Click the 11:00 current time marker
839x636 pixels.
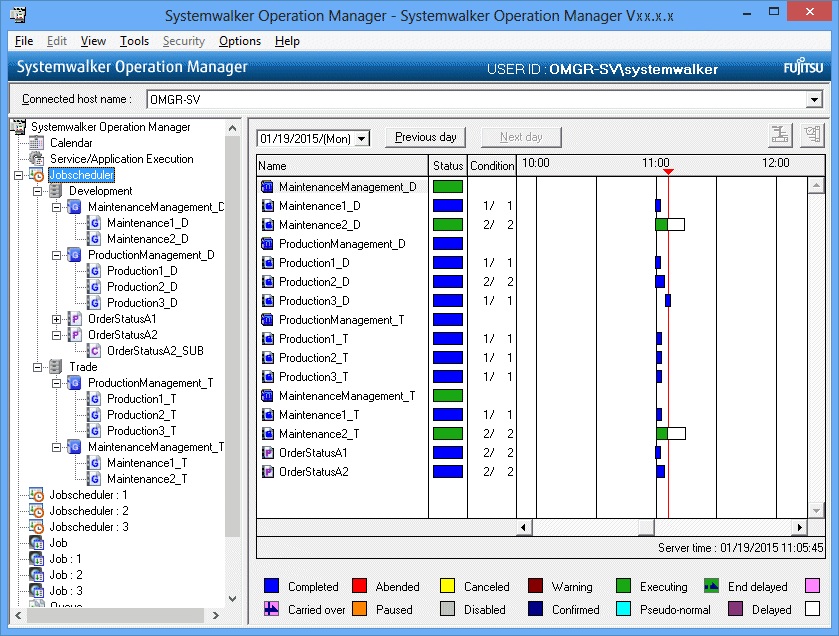coord(668,172)
